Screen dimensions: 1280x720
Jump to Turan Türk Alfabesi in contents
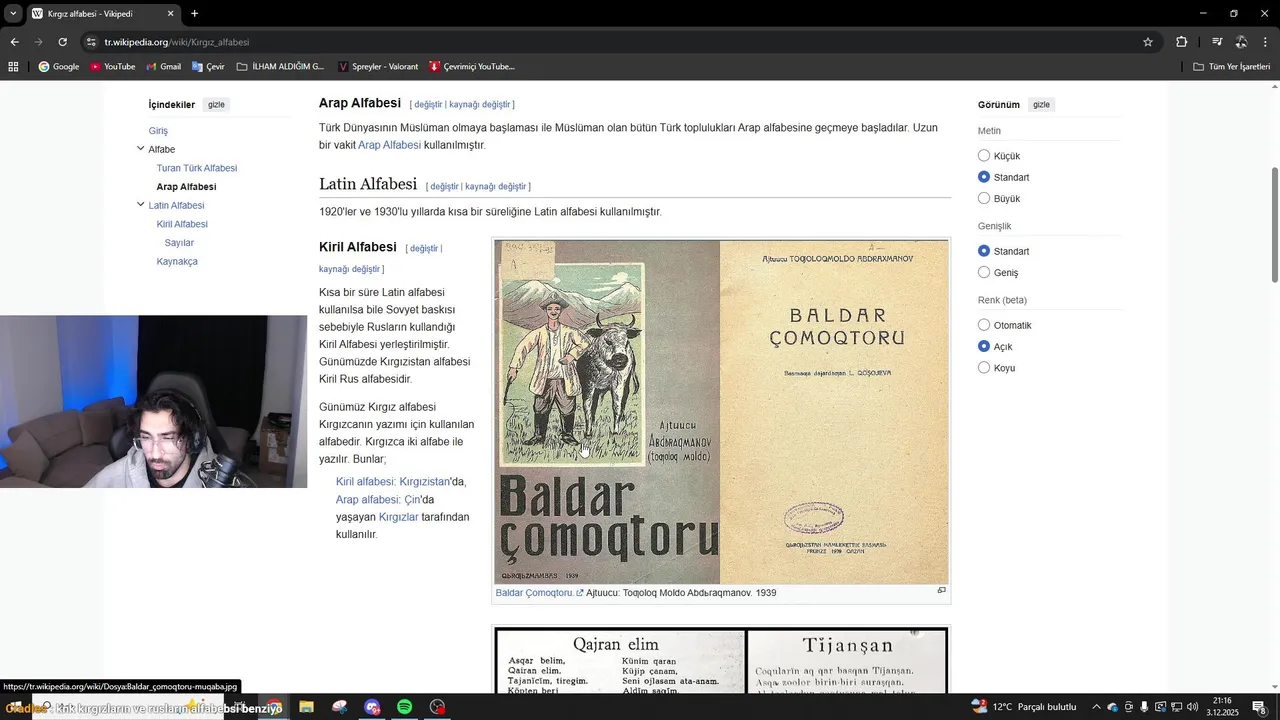coord(197,168)
